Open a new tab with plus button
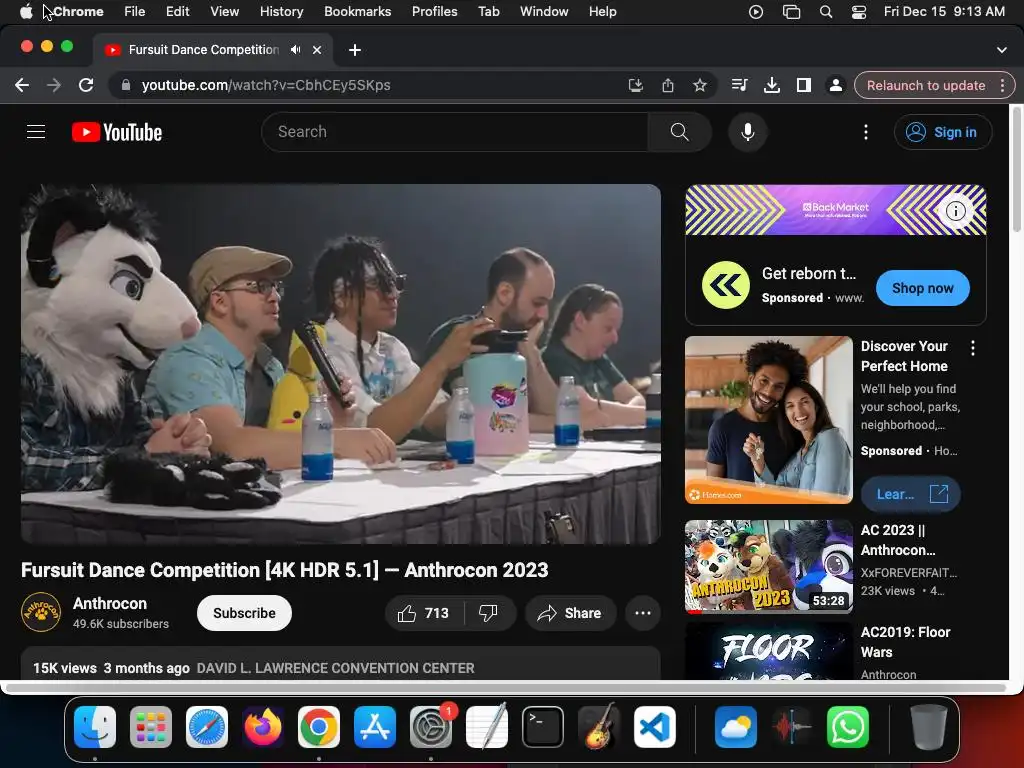 click(355, 50)
